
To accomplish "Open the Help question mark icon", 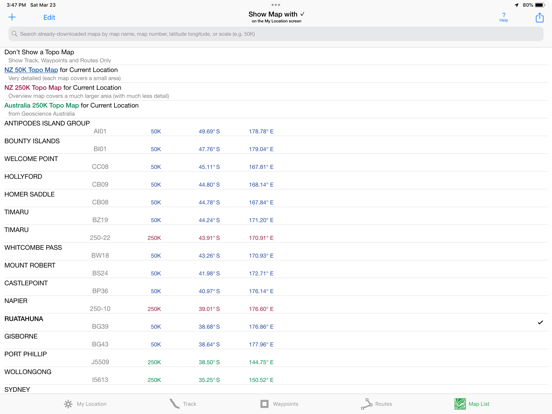I will coord(503,17).
